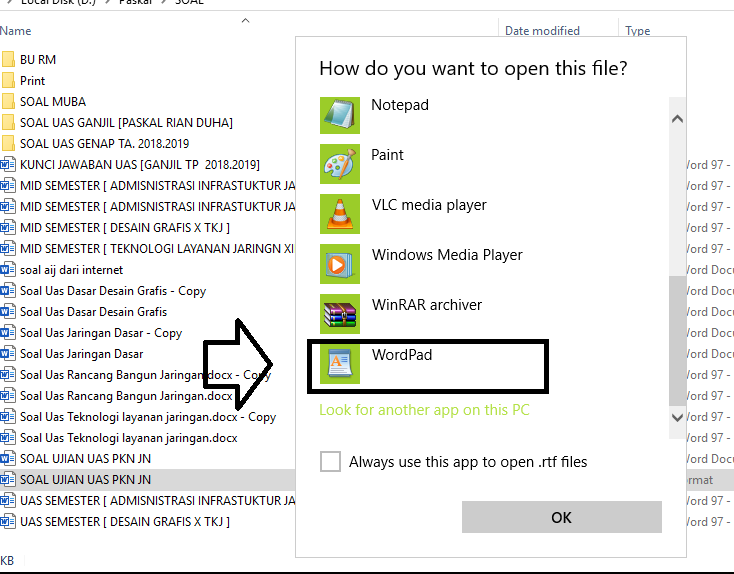The width and height of the screenshot is (734, 574).
Task: Click the scroll down arrow in app list
Action: tap(677, 417)
